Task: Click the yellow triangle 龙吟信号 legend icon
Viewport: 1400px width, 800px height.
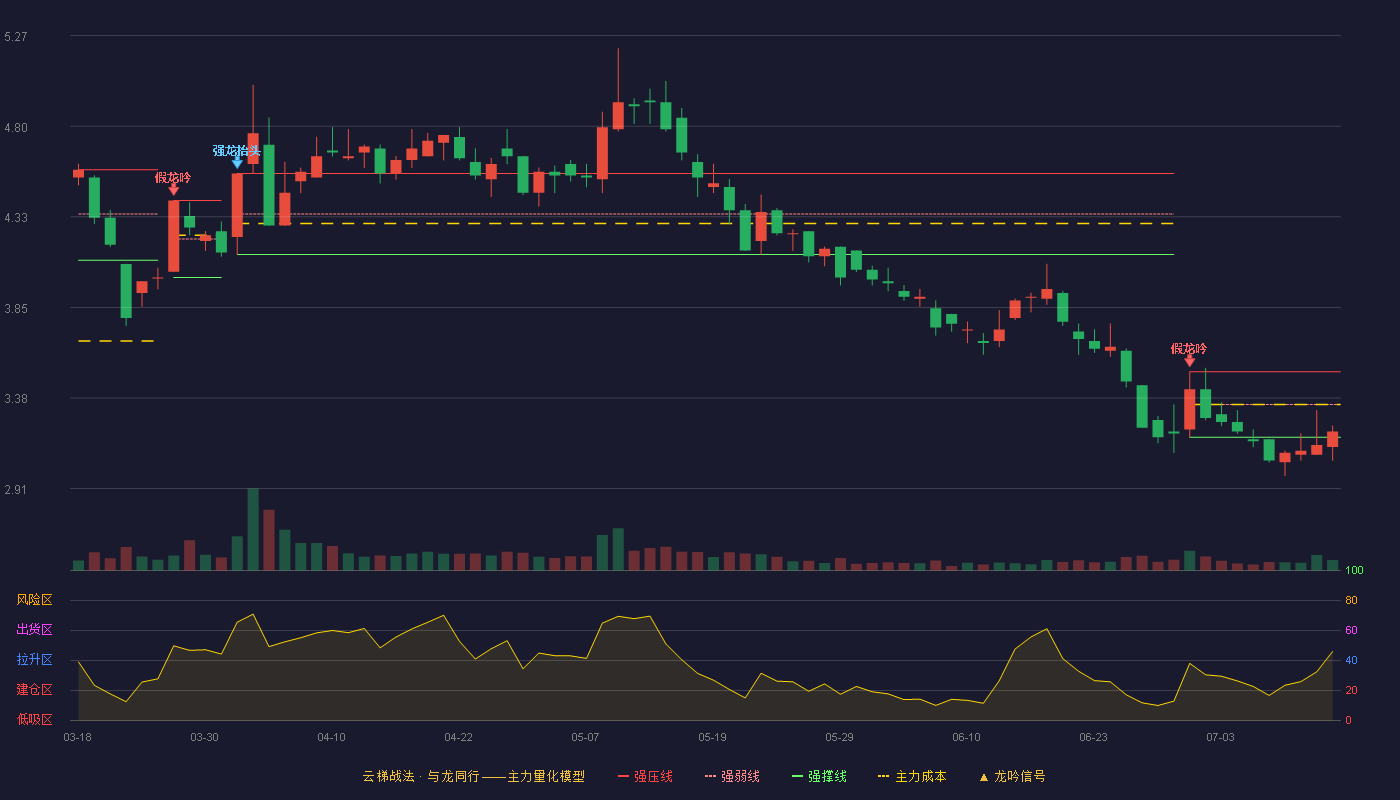Action: 983,776
